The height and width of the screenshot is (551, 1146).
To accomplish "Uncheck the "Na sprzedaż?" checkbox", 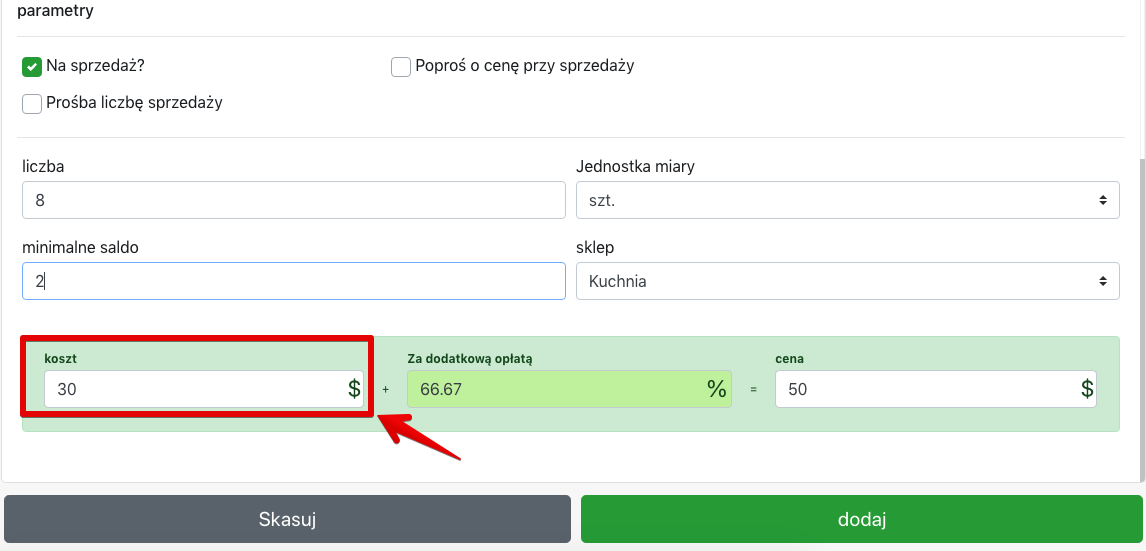I will (x=32, y=67).
